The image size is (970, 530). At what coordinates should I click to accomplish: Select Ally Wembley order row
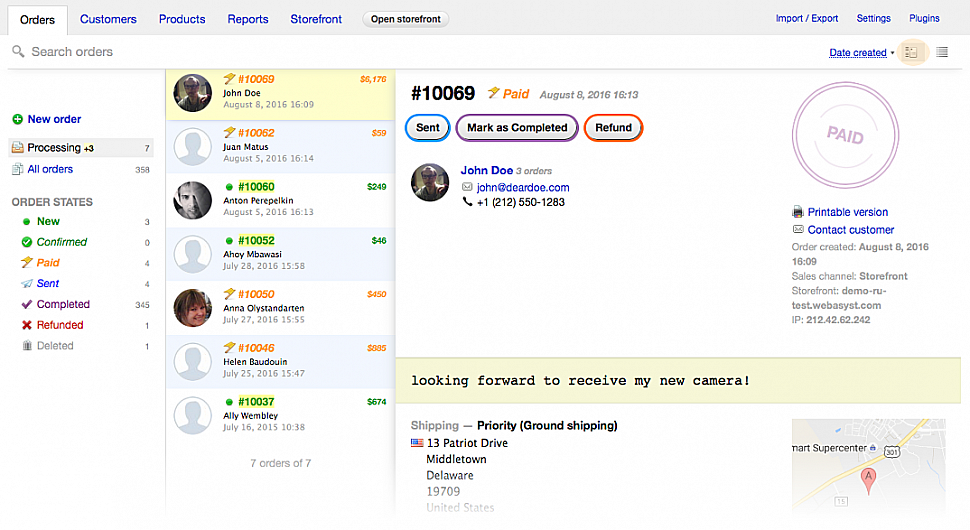(280, 416)
